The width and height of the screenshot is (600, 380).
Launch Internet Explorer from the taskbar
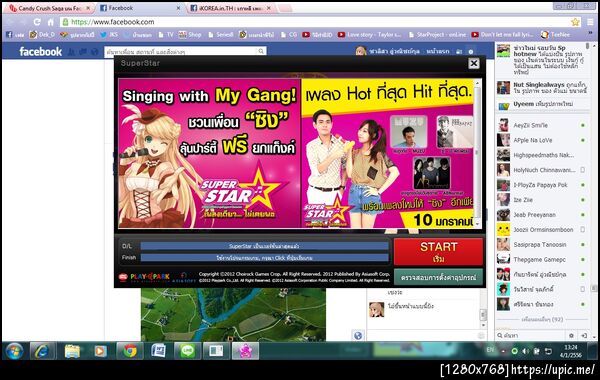[x=42, y=351]
